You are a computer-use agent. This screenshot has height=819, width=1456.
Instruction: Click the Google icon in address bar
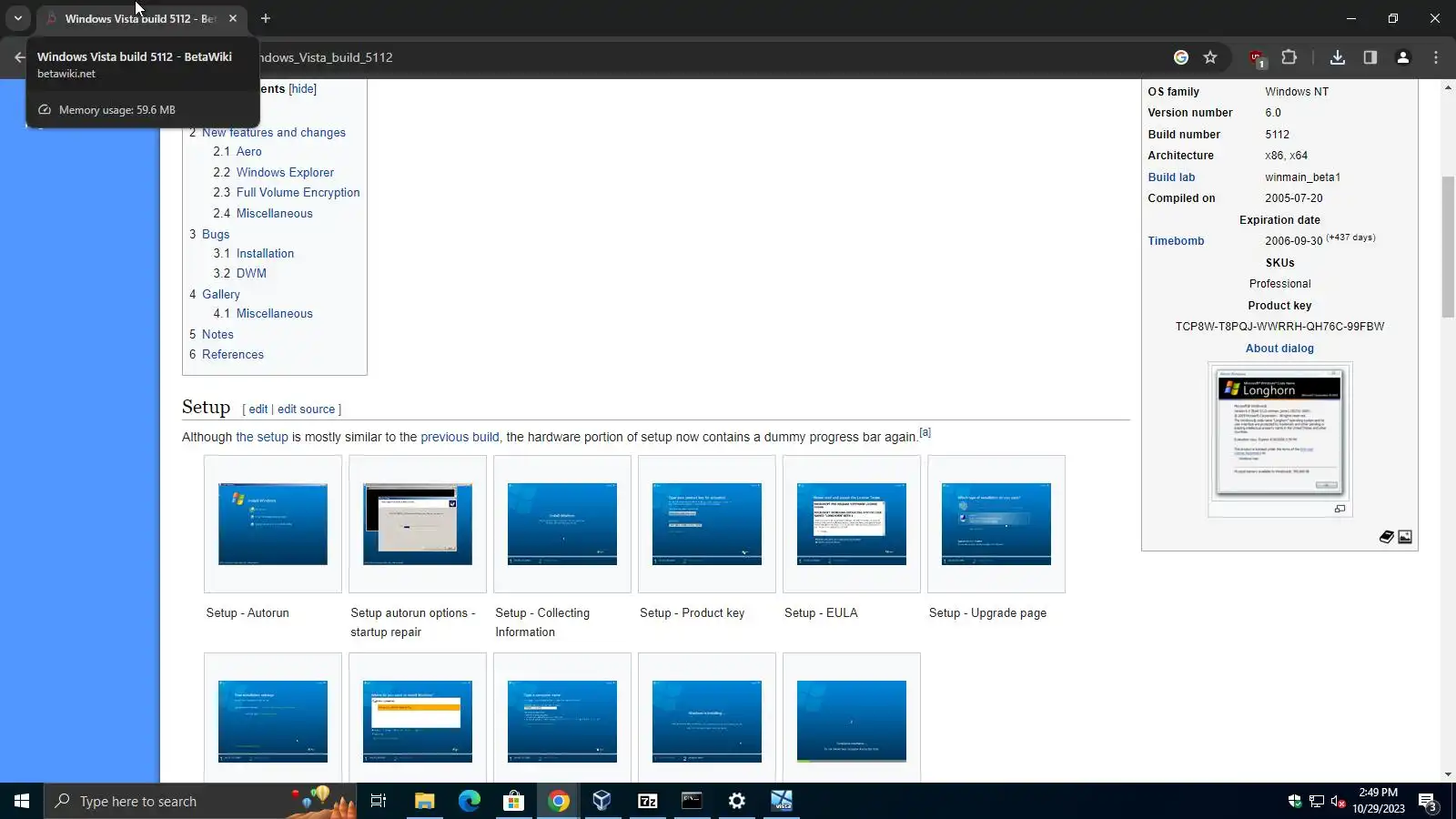pyautogui.click(x=1181, y=57)
